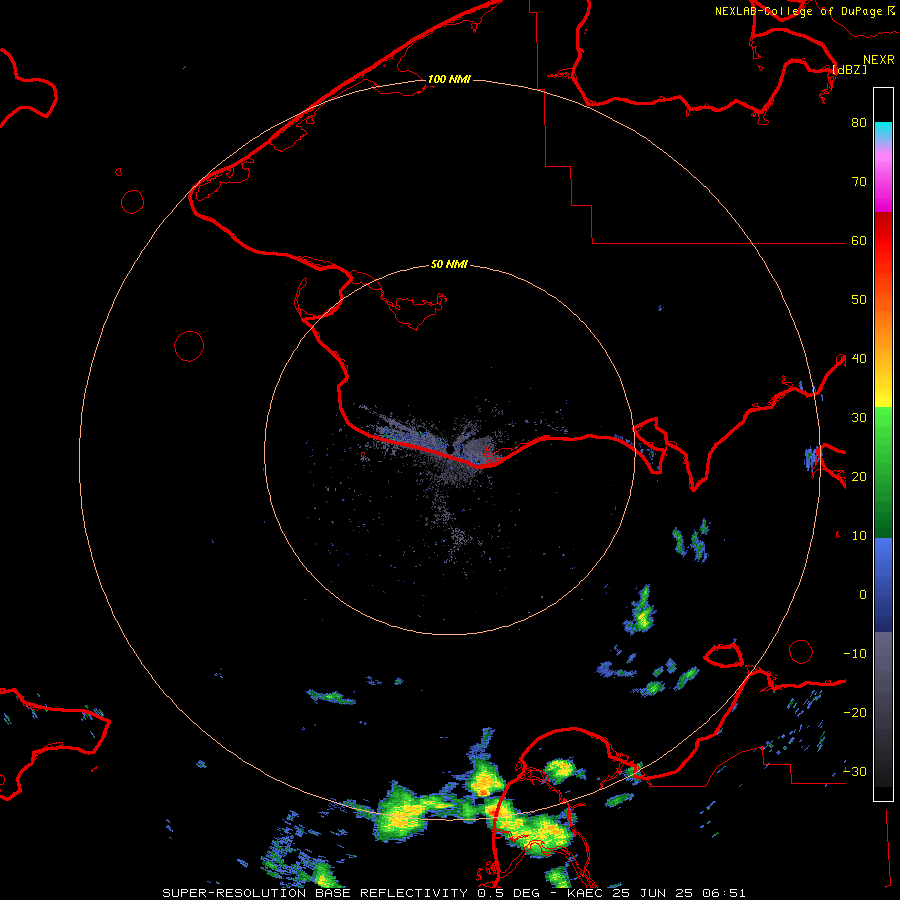Click the 30 value on the dBZ scale
Image resolution: width=900 pixels, height=900 pixels.
pos(859,417)
